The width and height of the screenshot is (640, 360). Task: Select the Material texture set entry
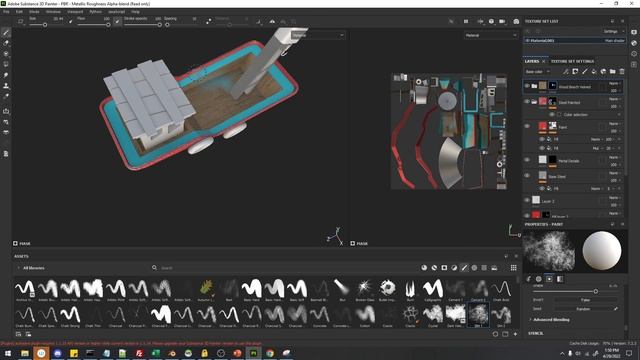tap(574, 40)
